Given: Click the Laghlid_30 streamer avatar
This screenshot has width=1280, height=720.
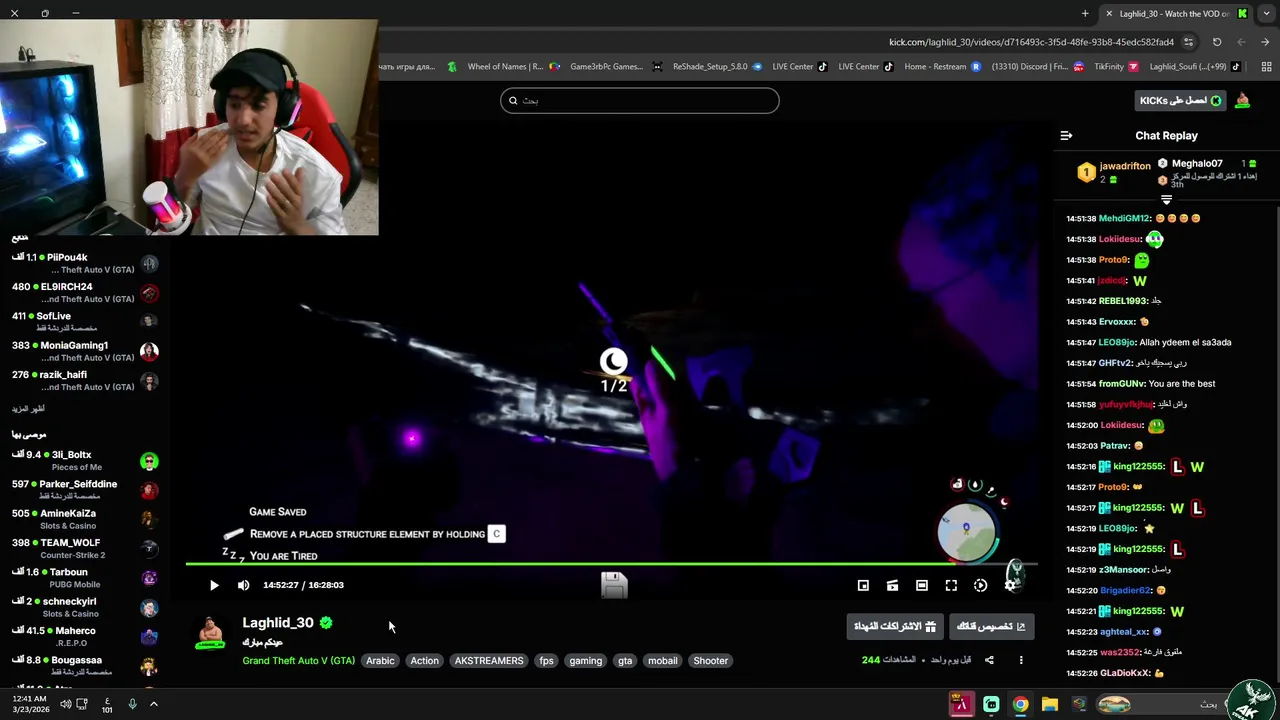Looking at the screenshot, I should coord(210,633).
